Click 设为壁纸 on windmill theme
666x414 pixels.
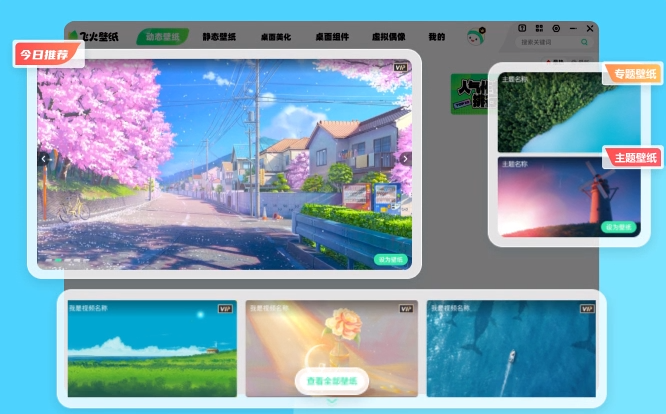pos(617,227)
